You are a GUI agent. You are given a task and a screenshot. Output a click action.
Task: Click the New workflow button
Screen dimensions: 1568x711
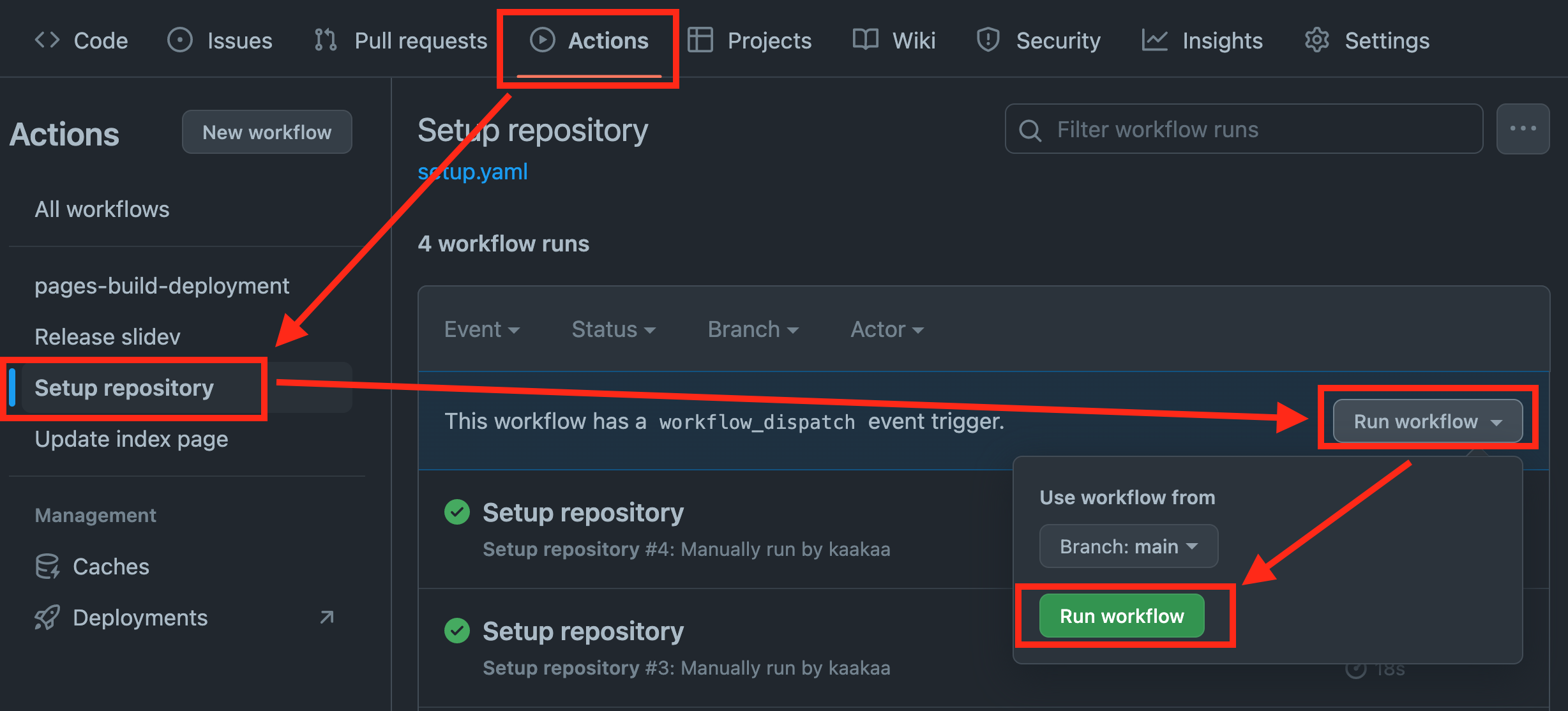[267, 132]
